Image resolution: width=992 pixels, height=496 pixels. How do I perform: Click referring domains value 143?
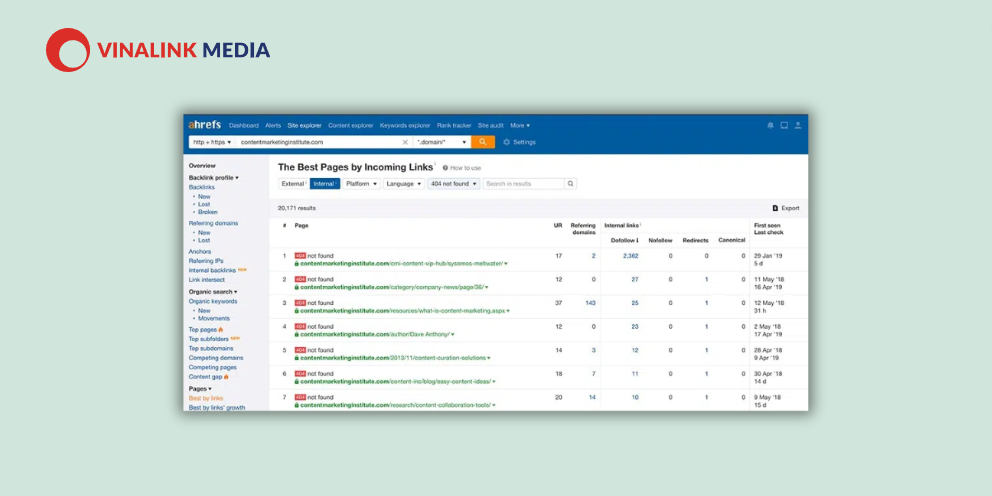tap(590, 303)
